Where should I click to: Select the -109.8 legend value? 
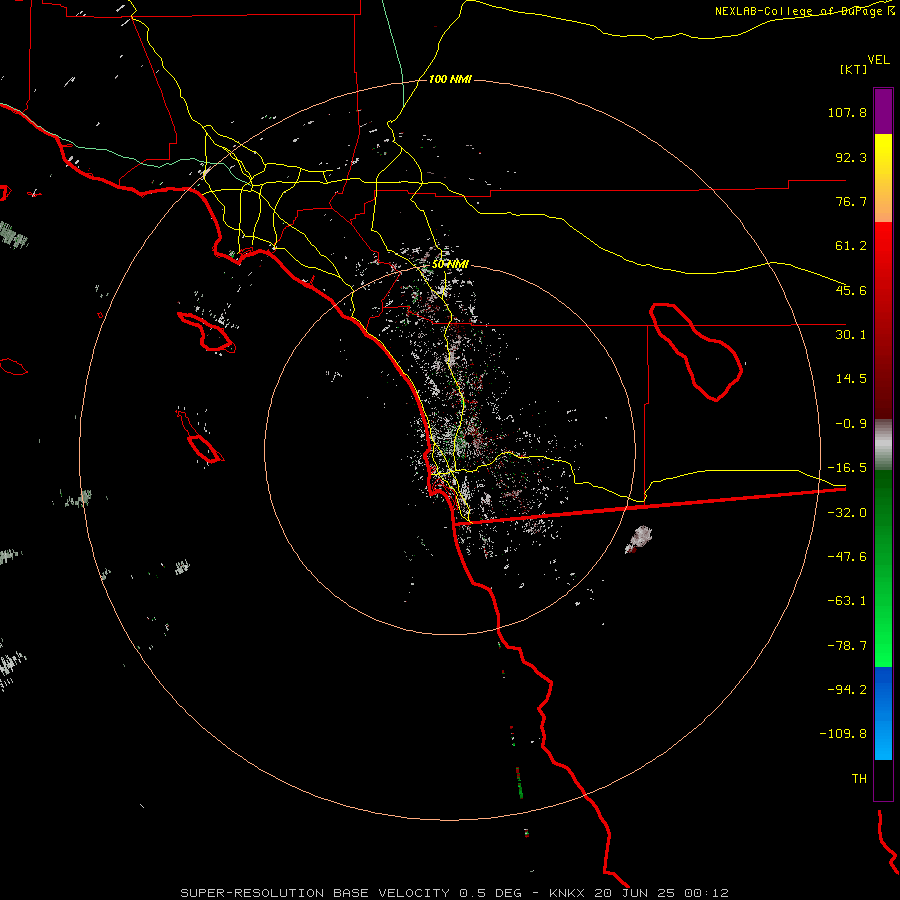point(843,734)
